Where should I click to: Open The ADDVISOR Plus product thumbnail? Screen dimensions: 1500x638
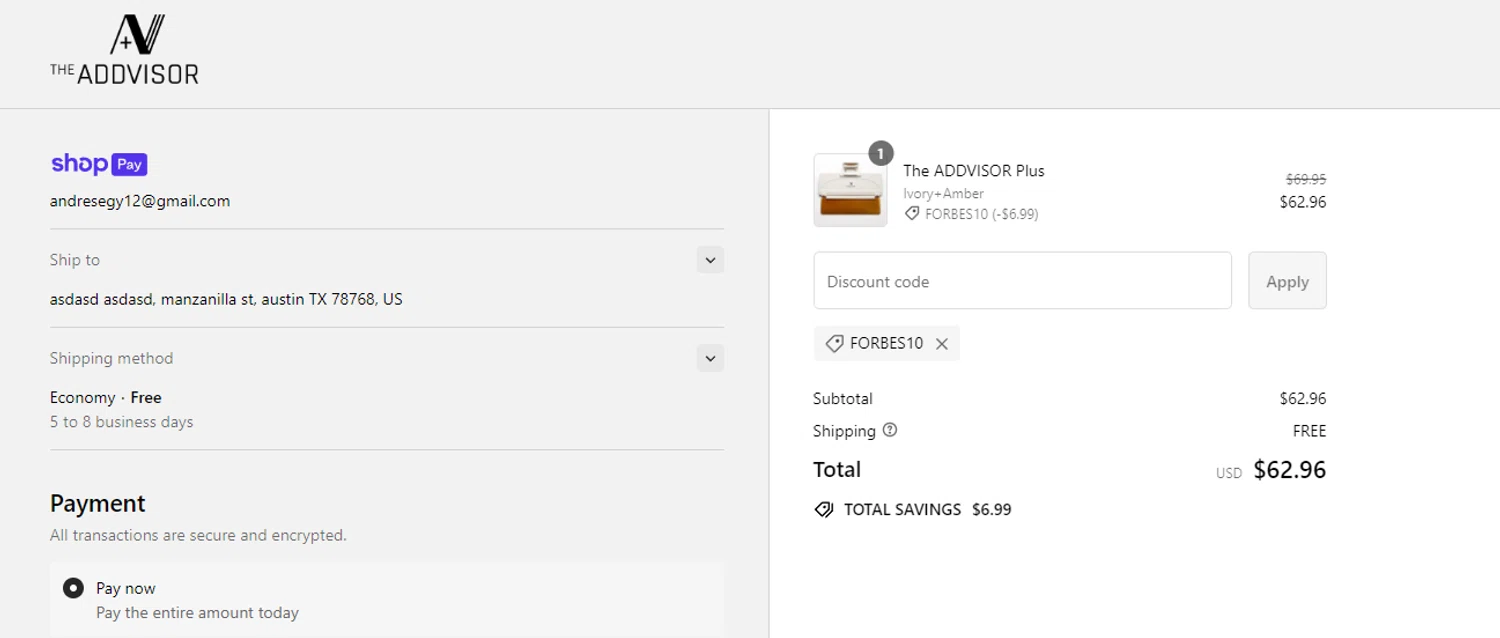coord(850,190)
